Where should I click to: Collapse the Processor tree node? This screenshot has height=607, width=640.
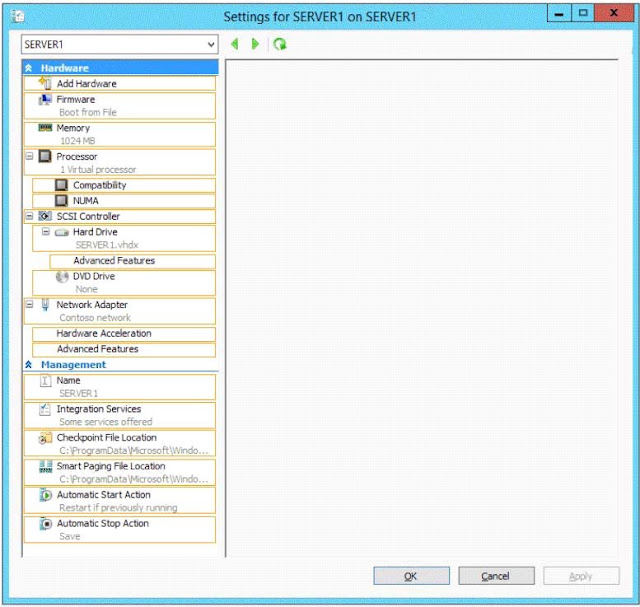click(29, 156)
